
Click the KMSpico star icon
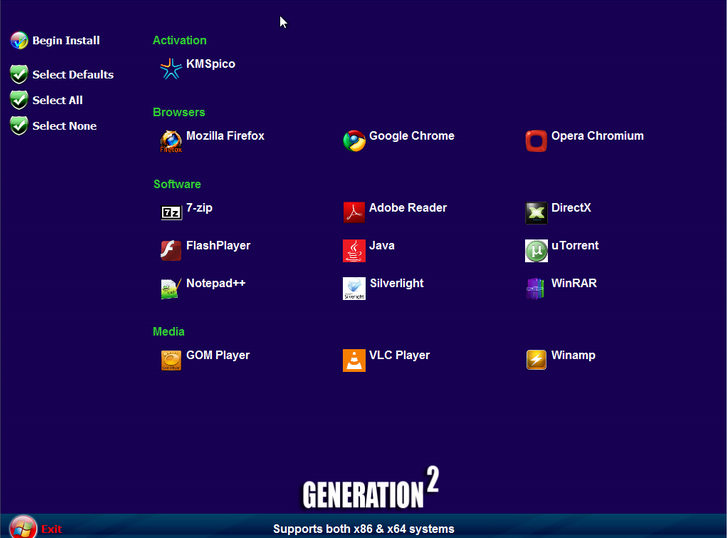click(171, 69)
